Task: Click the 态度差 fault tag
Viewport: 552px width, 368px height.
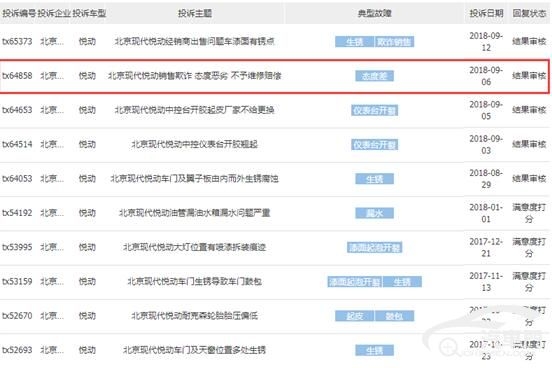Action: pos(375,76)
